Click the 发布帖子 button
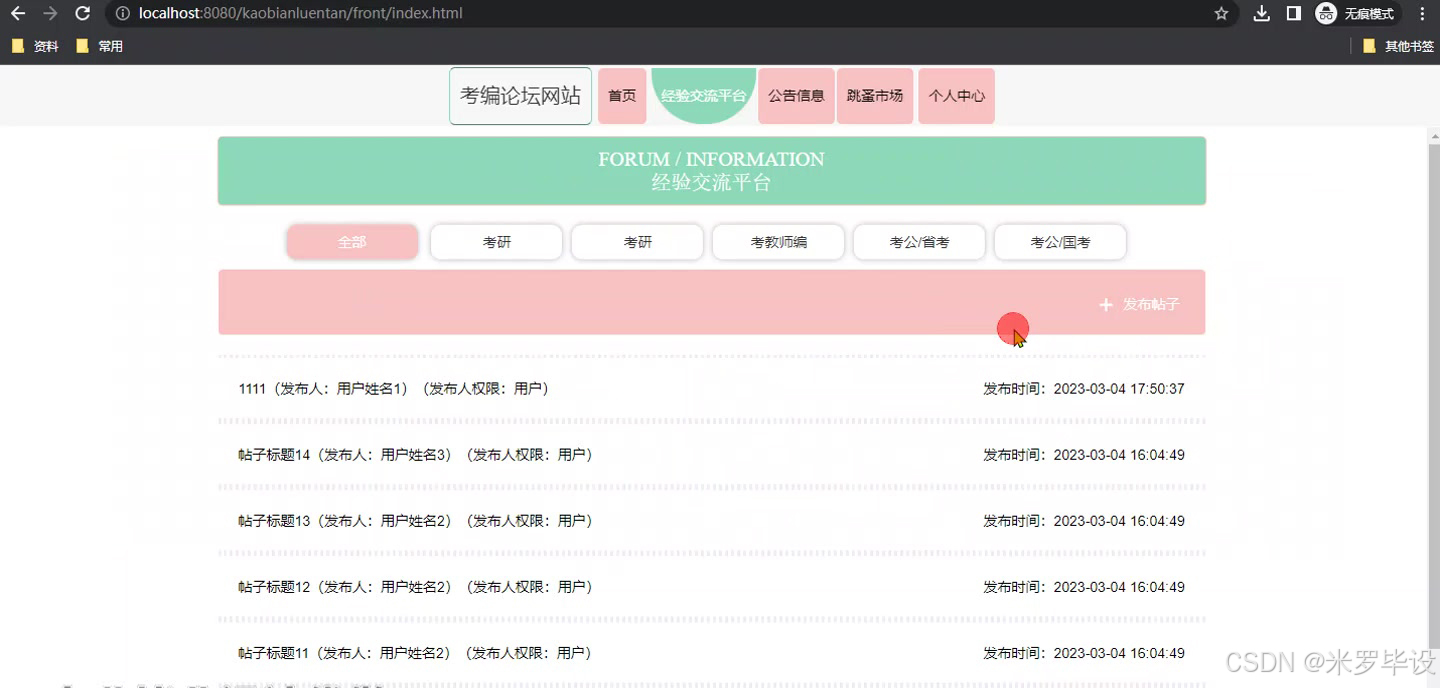The height and width of the screenshot is (688, 1440). 1140,304
